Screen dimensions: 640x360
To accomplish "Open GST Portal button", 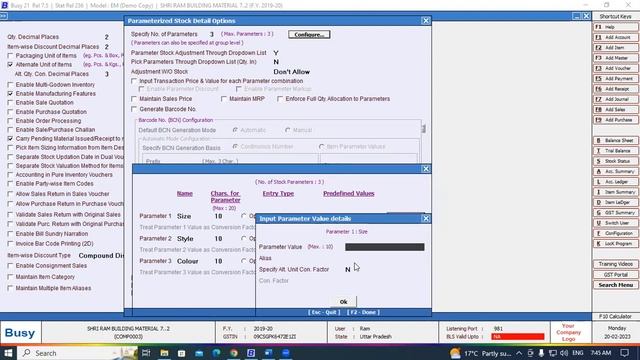I will [x=616, y=275].
